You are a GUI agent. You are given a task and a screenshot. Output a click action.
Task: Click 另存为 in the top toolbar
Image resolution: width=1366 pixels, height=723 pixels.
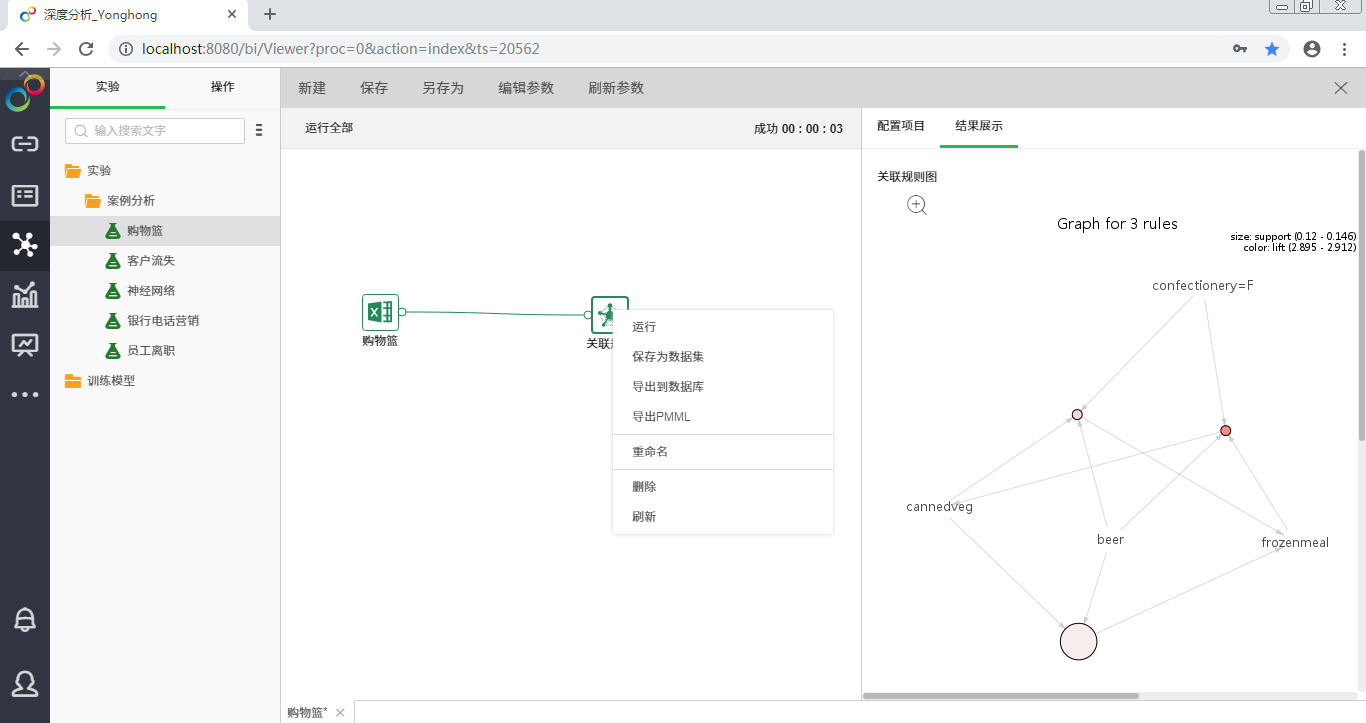pos(443,88)
